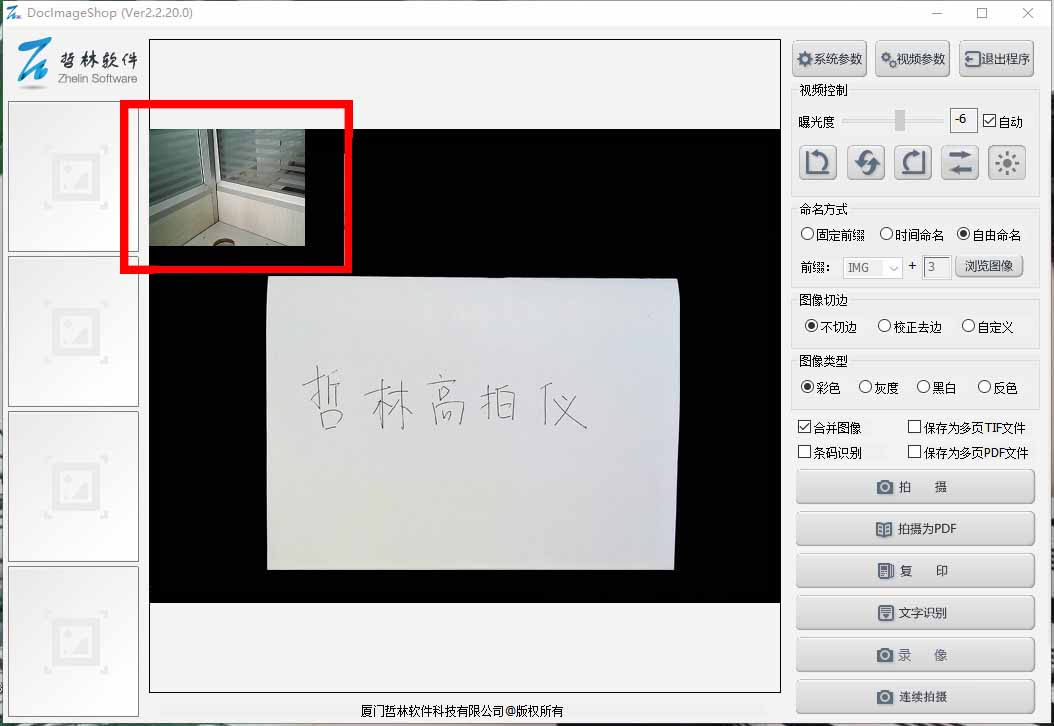
Task: Select the first thumbnail in left panel
Action: point(72,176)
